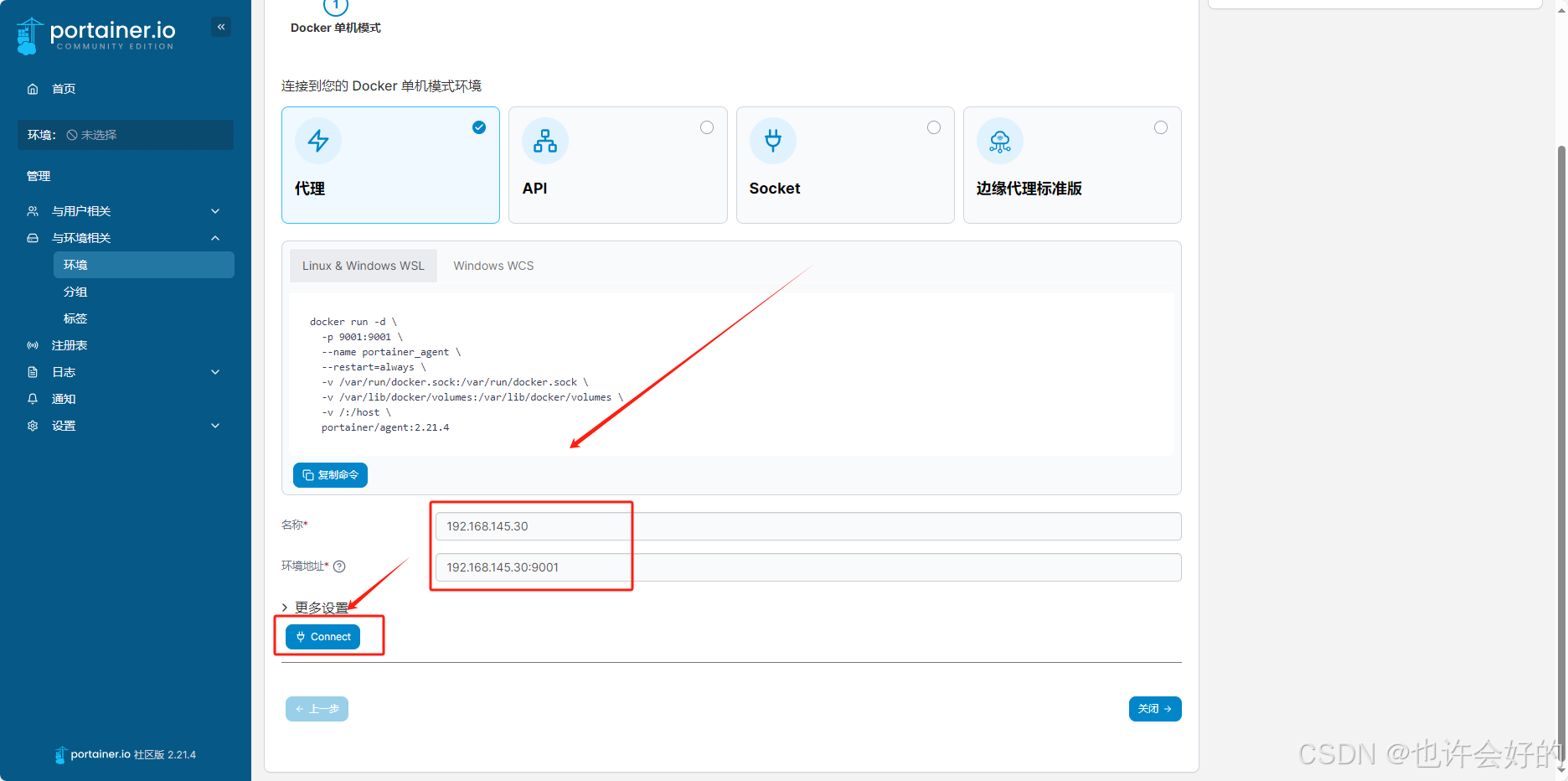This screenshot has width=1568, height=781.
Task: Collapse the 与环境相关 menu chevron
Action: 215,238
